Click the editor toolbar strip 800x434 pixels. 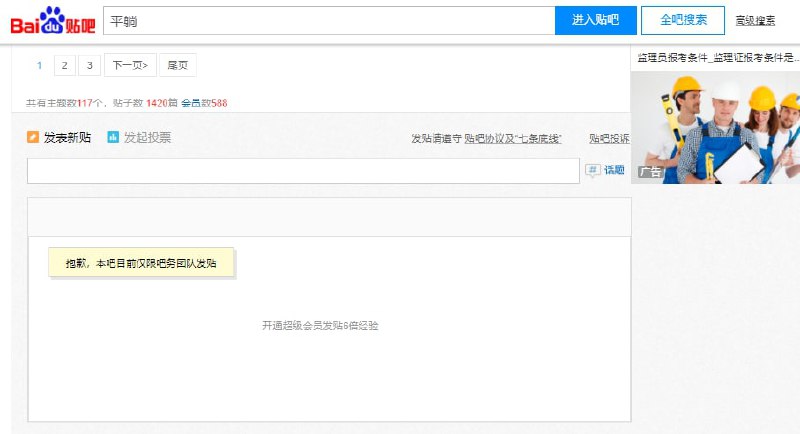pyautogui.click(x=329, y=217)
